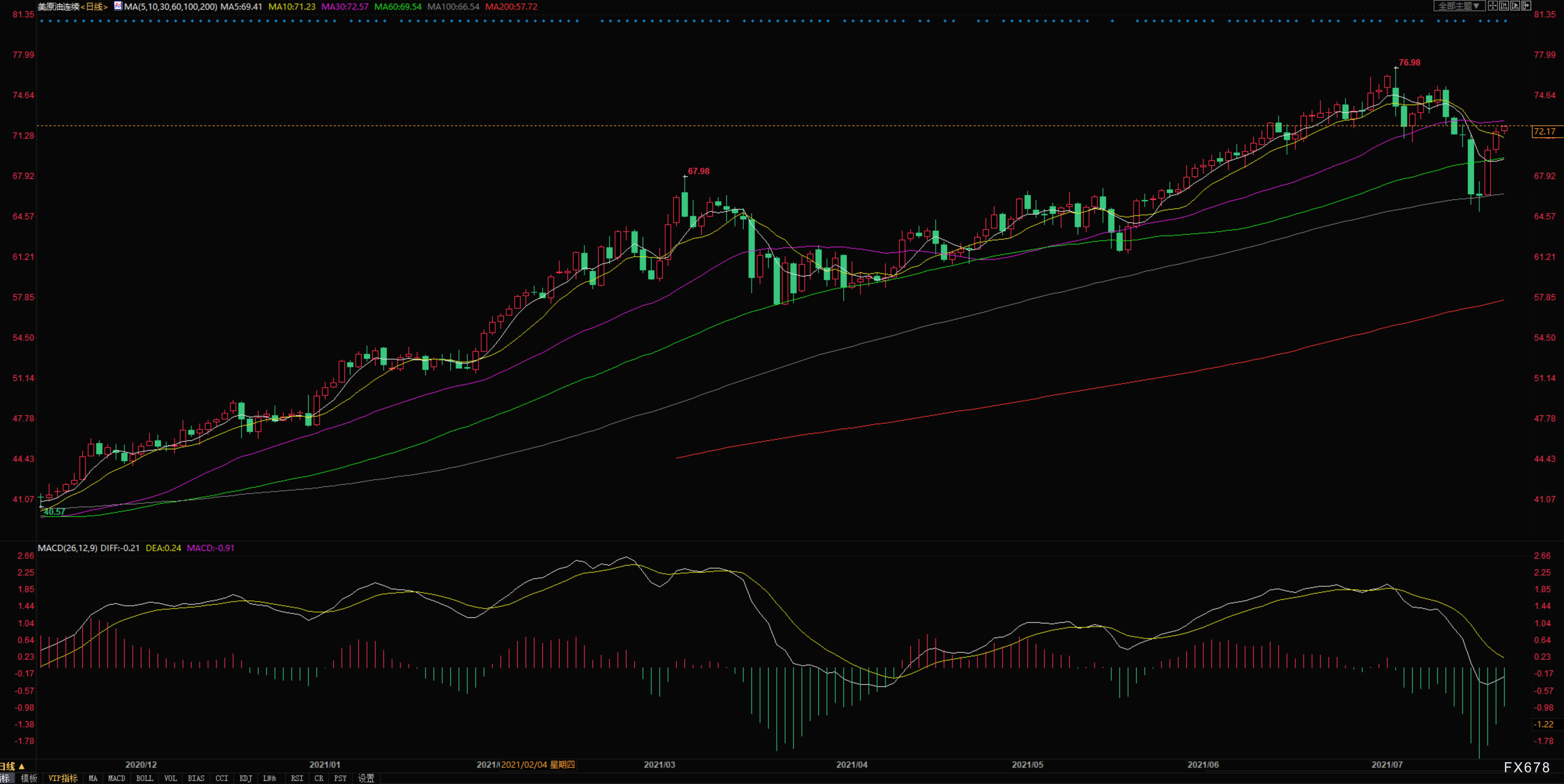
Task: Click the small chart icon before MA parameters
Action: pos(118,6)
